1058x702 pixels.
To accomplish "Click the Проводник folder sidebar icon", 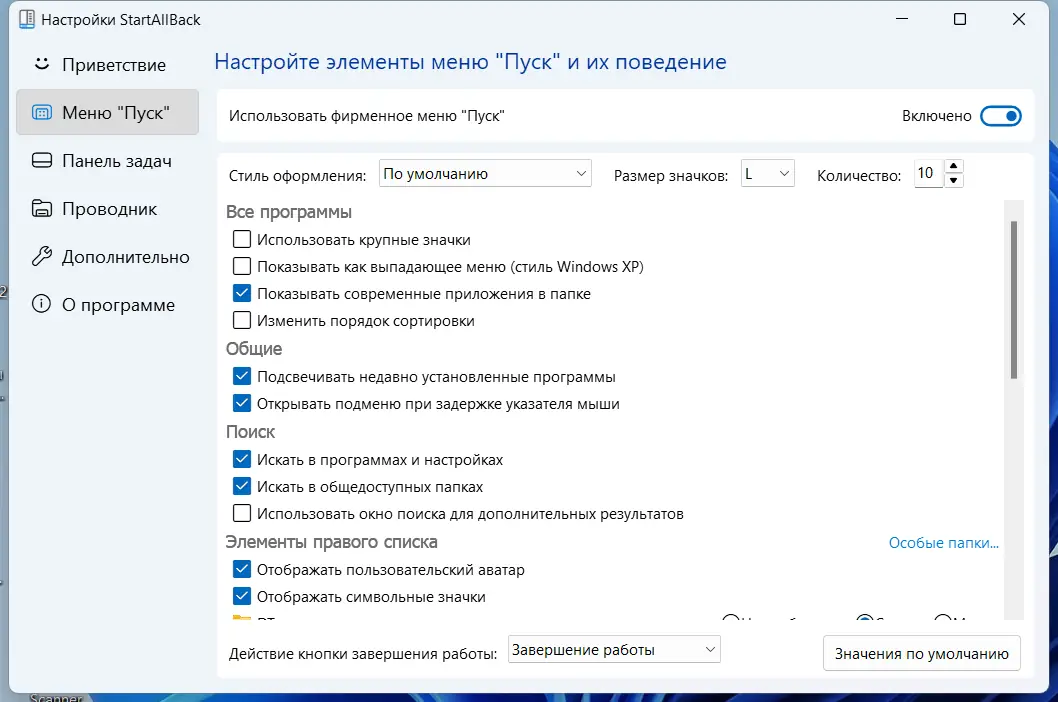I will point(40,208).
